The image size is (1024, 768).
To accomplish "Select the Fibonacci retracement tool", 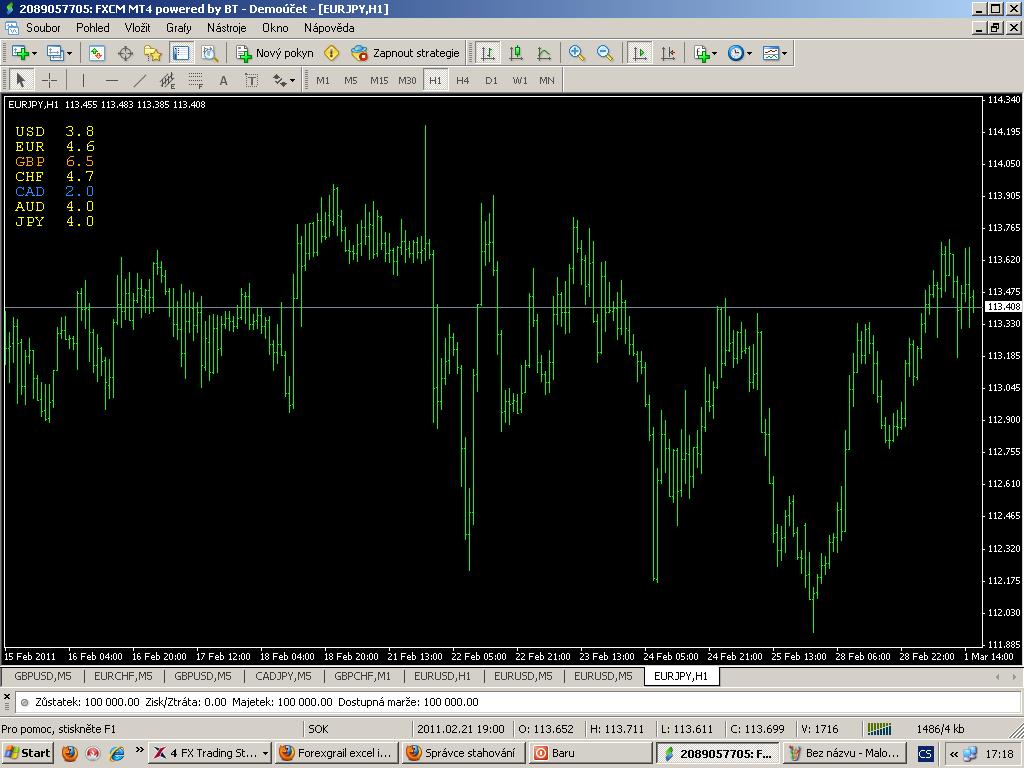I will (x=196, y=80).
